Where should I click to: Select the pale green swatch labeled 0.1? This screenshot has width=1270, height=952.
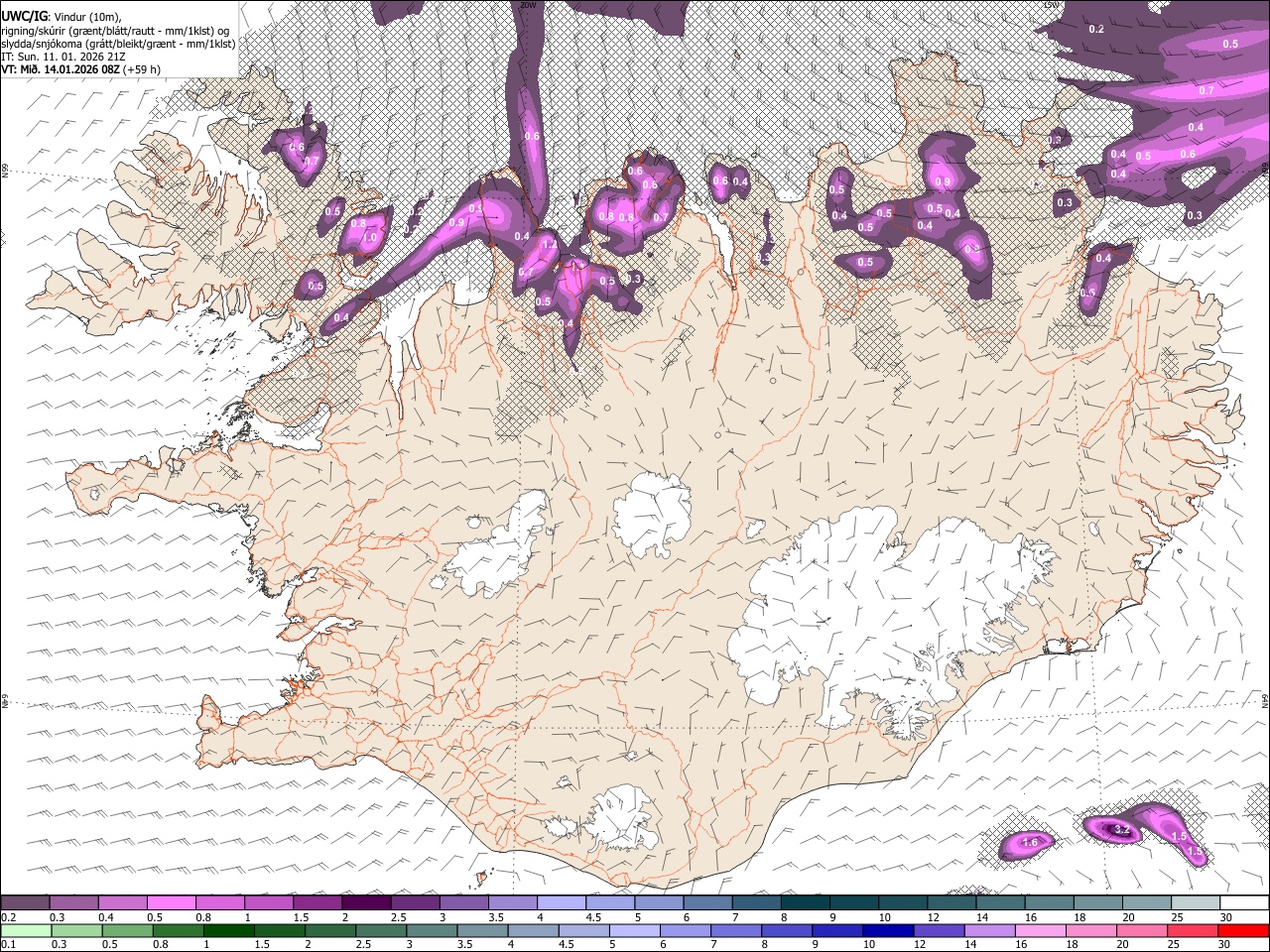(x=25, y=930)
